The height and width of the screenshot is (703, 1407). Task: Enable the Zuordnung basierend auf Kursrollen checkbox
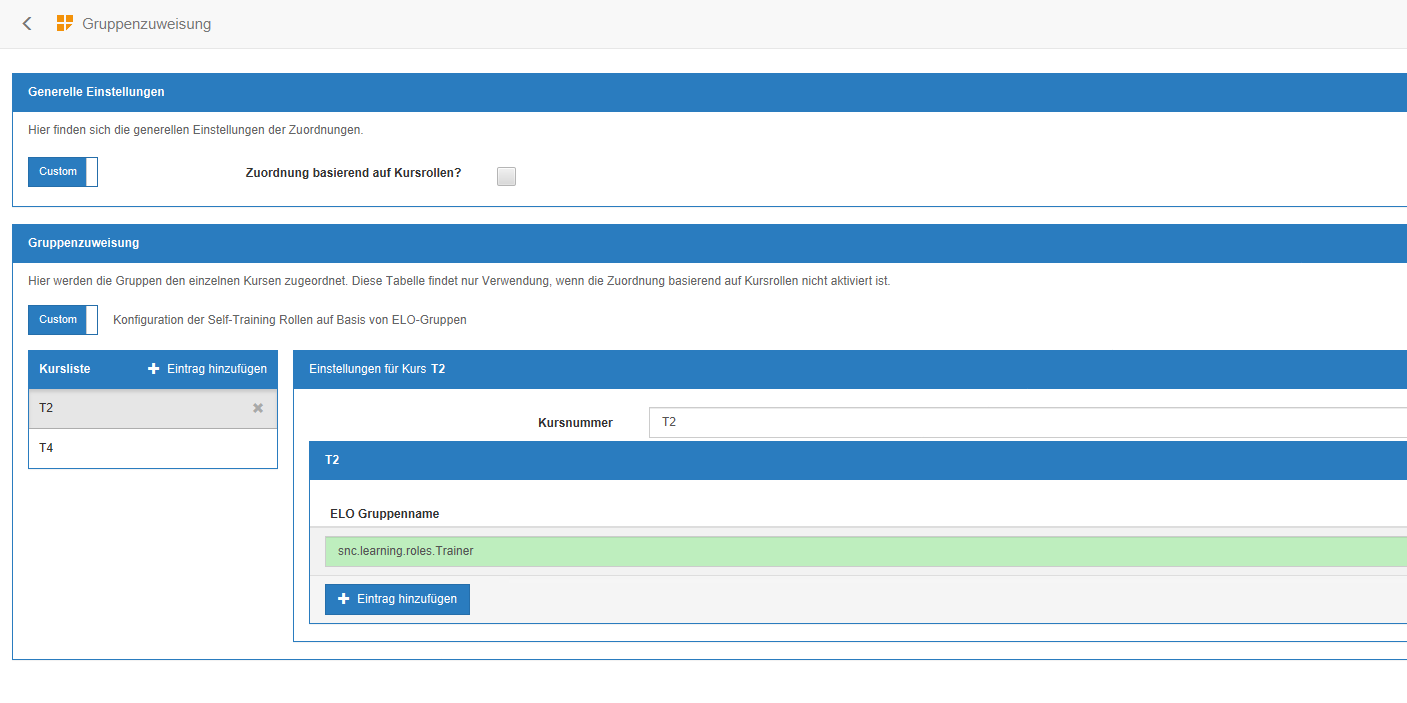[x=507, y=176]
